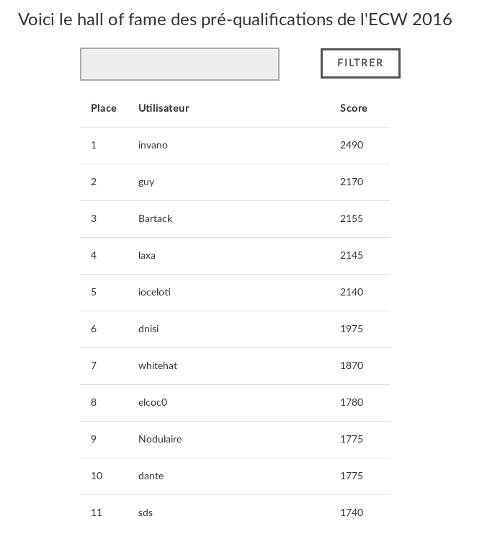Select the Score column header

354,108
